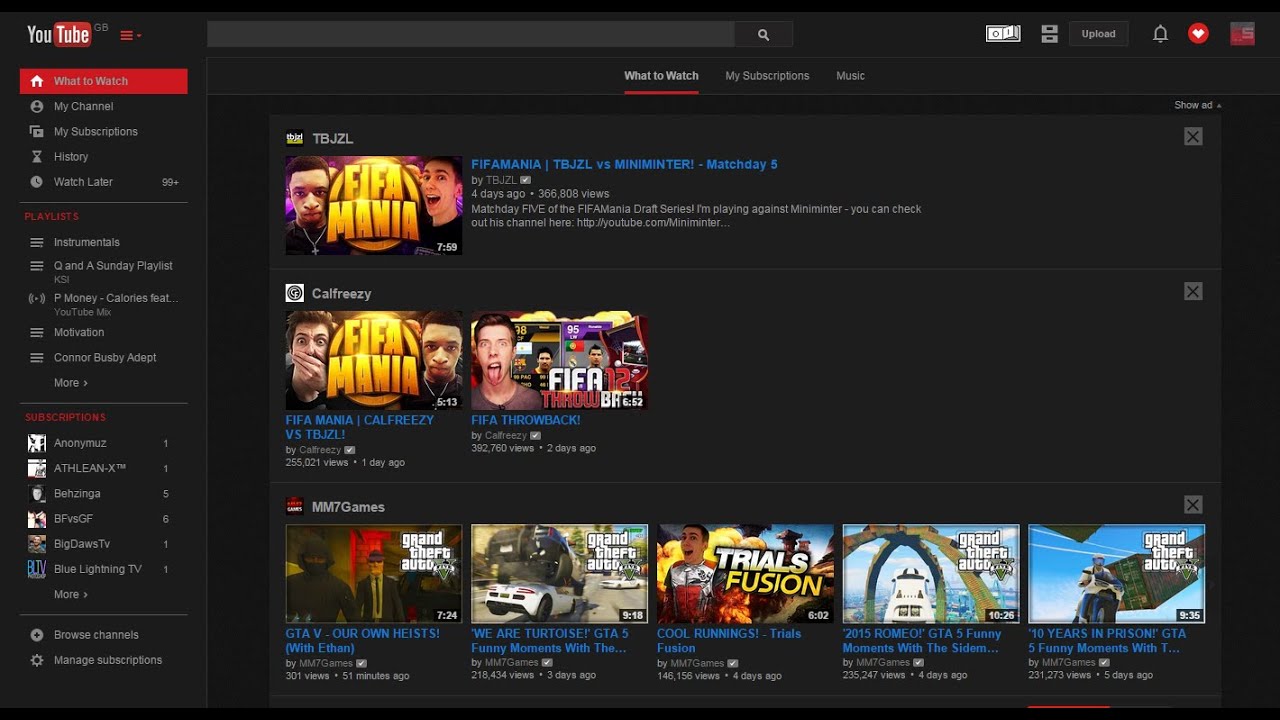Switch to the What to Watch tab

coord(661,76)
